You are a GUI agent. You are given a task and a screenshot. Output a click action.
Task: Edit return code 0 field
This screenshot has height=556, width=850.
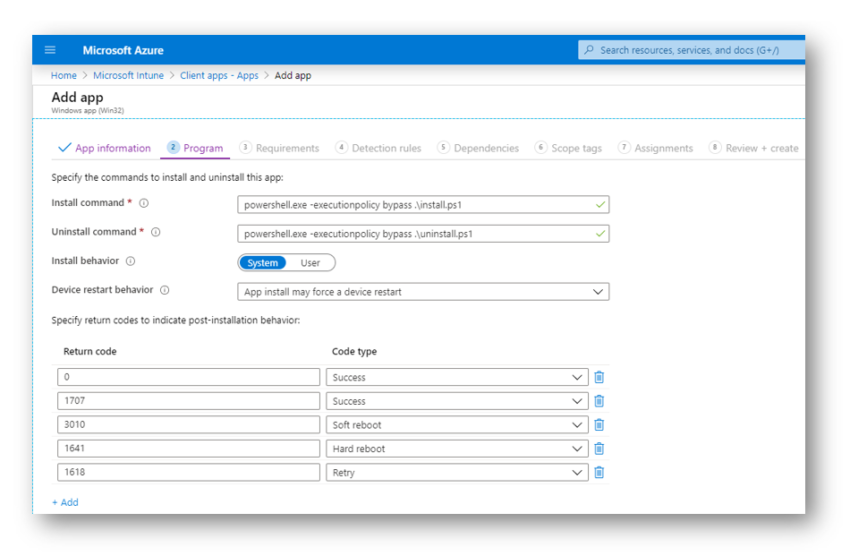click(x=189, y=377)
